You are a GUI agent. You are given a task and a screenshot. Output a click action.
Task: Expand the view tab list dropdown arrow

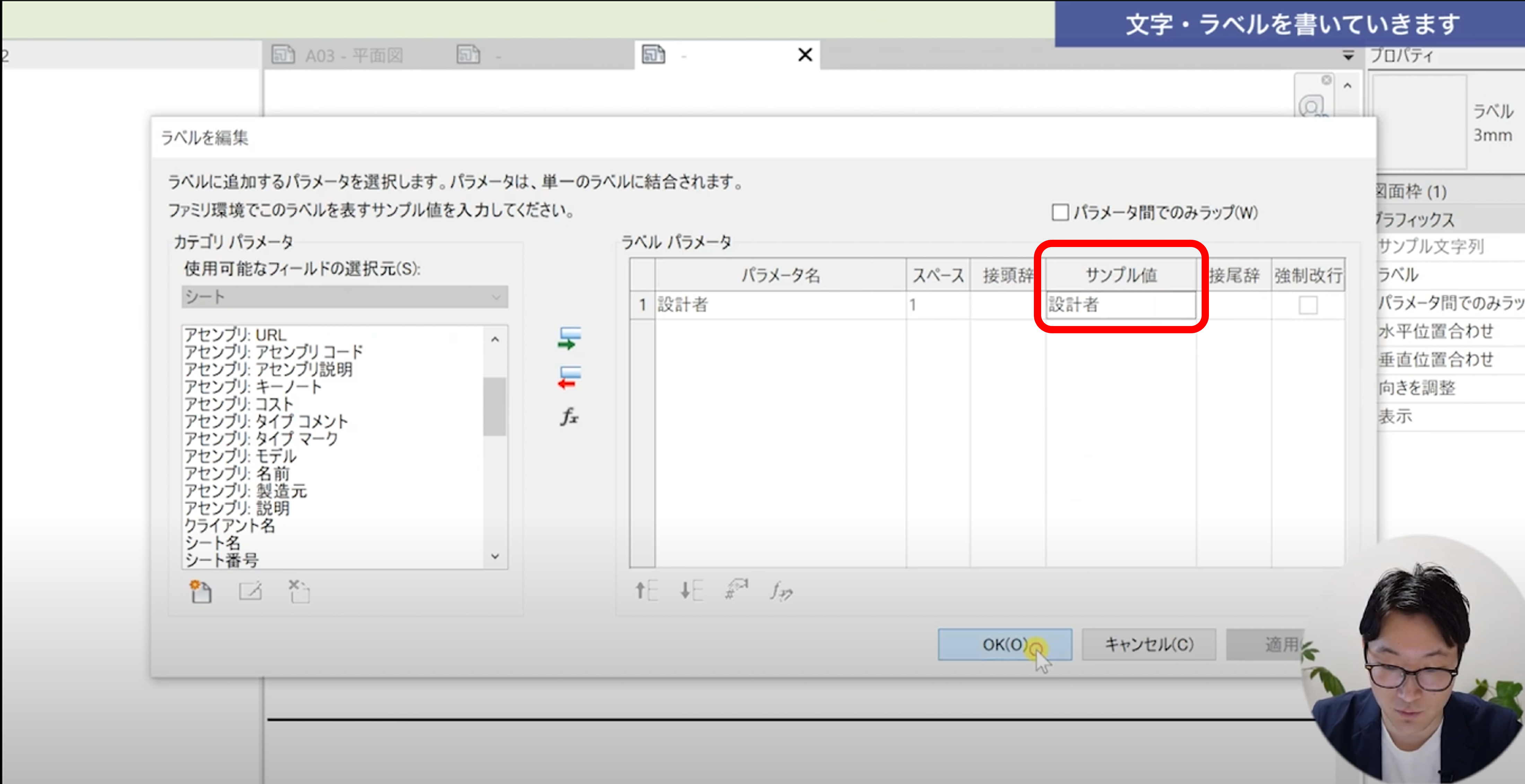tap(1348, 56)
